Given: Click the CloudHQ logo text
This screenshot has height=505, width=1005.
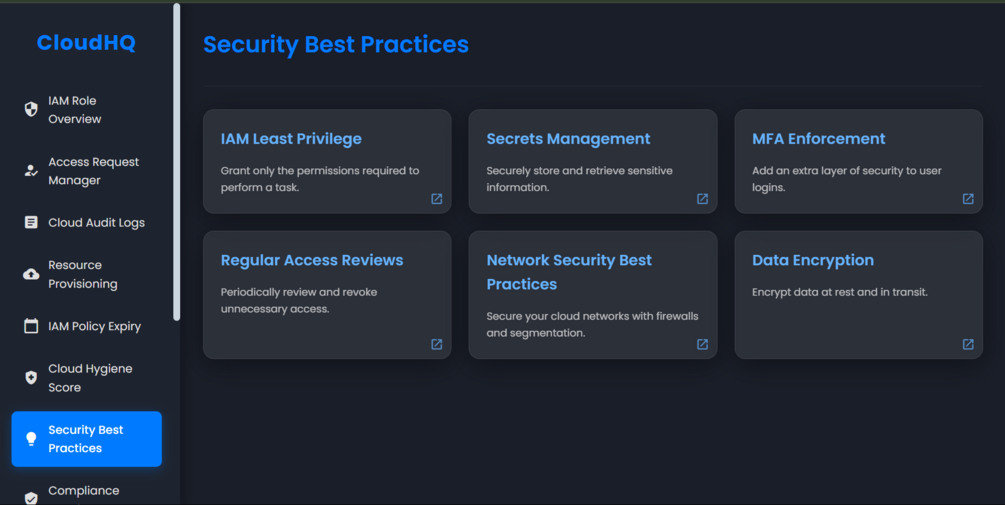Looking at the screenshot, I should 86,43.
